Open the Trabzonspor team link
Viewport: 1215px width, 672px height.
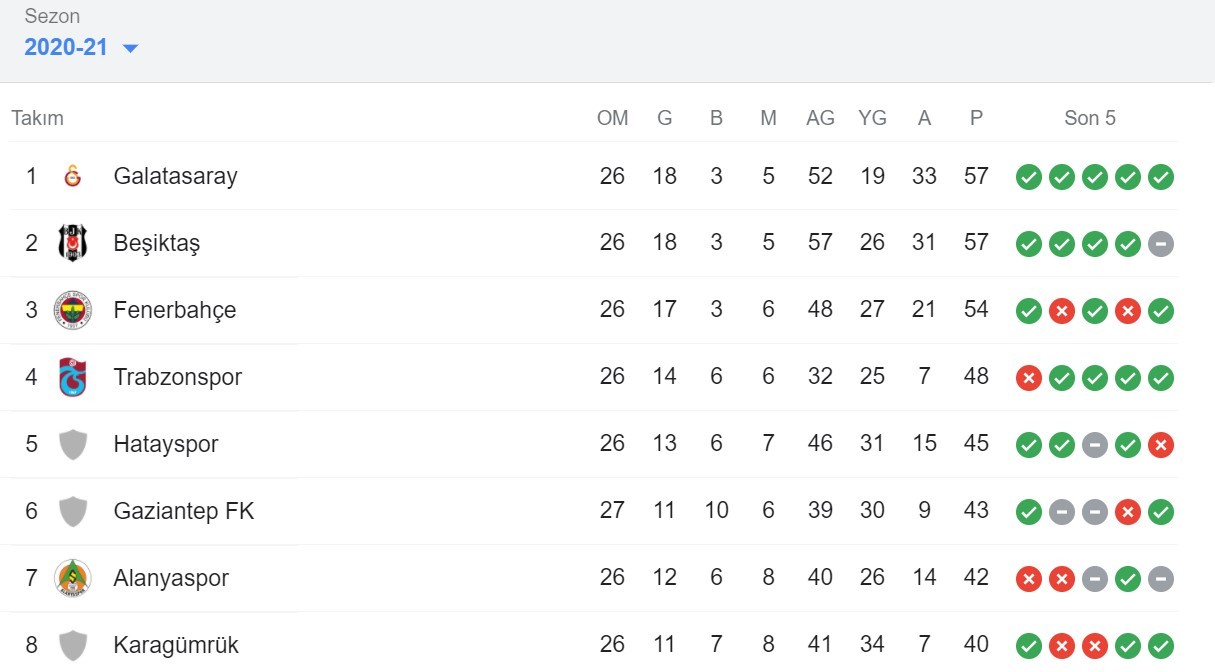tap(177, 377)
